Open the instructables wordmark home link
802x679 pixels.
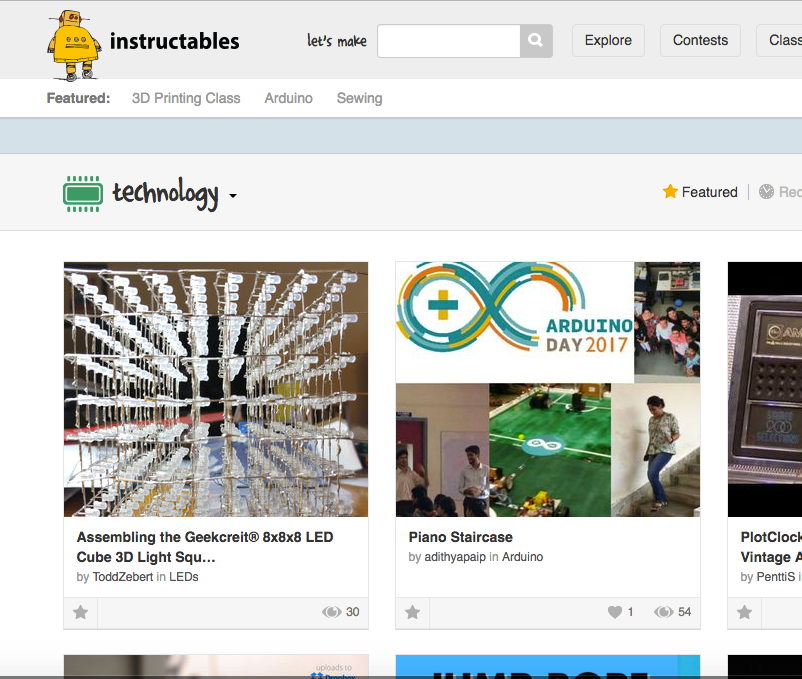pyautogui.click(x=174, y=41)
